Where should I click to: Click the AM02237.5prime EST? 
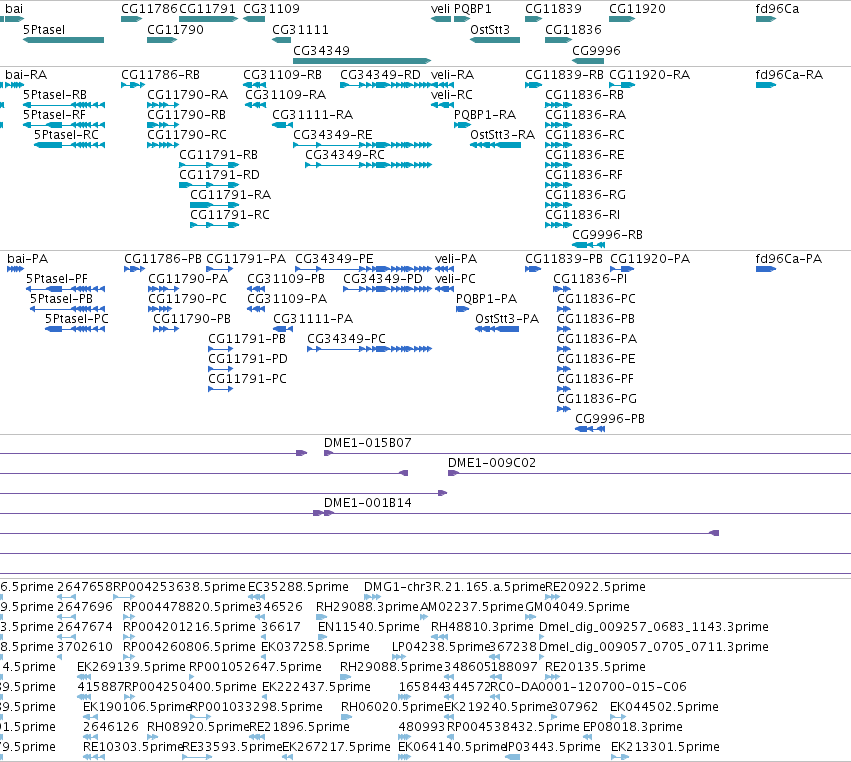tap(424, 617)
